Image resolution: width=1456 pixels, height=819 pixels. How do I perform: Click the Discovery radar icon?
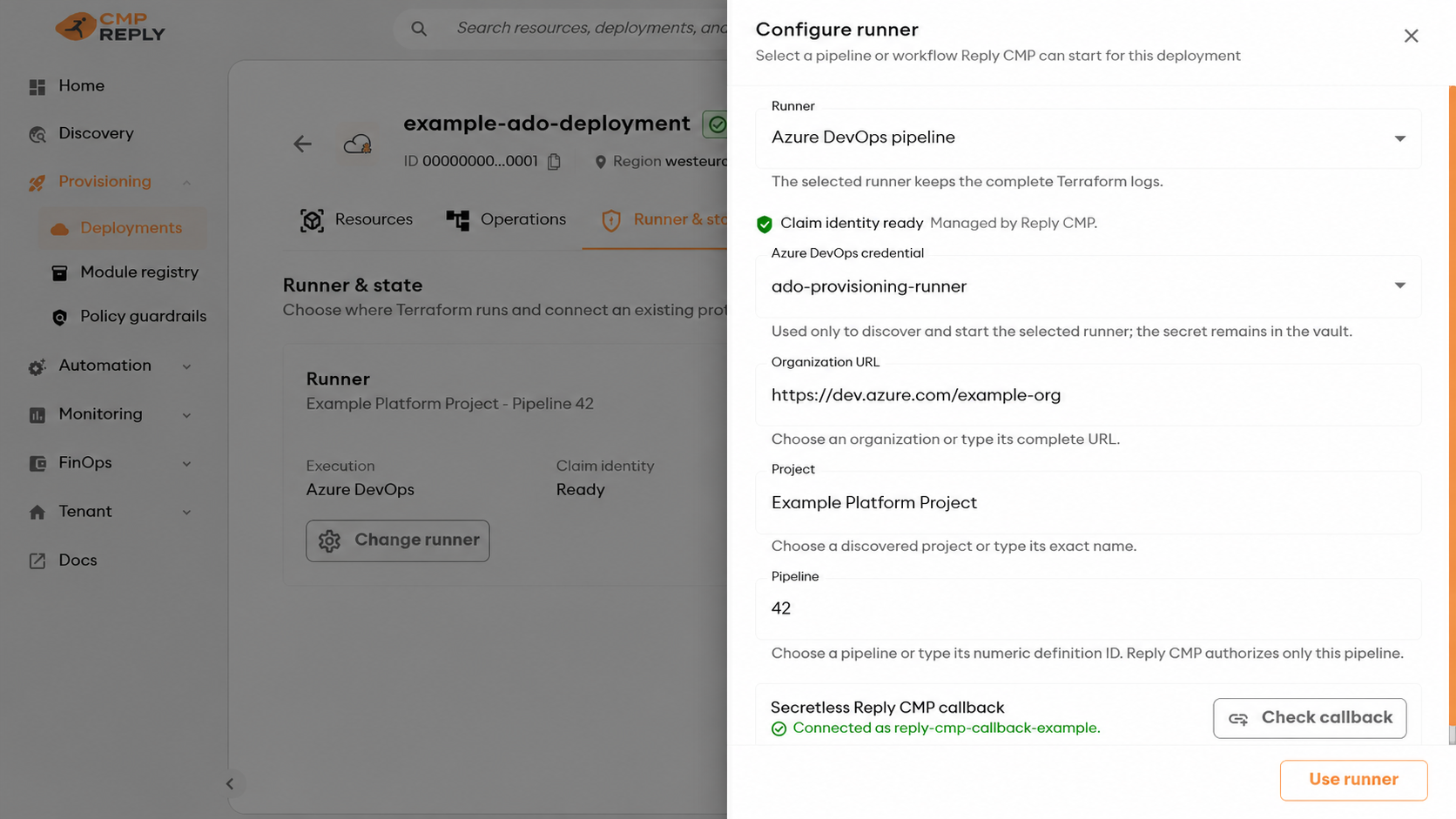[x=37, y=135]
